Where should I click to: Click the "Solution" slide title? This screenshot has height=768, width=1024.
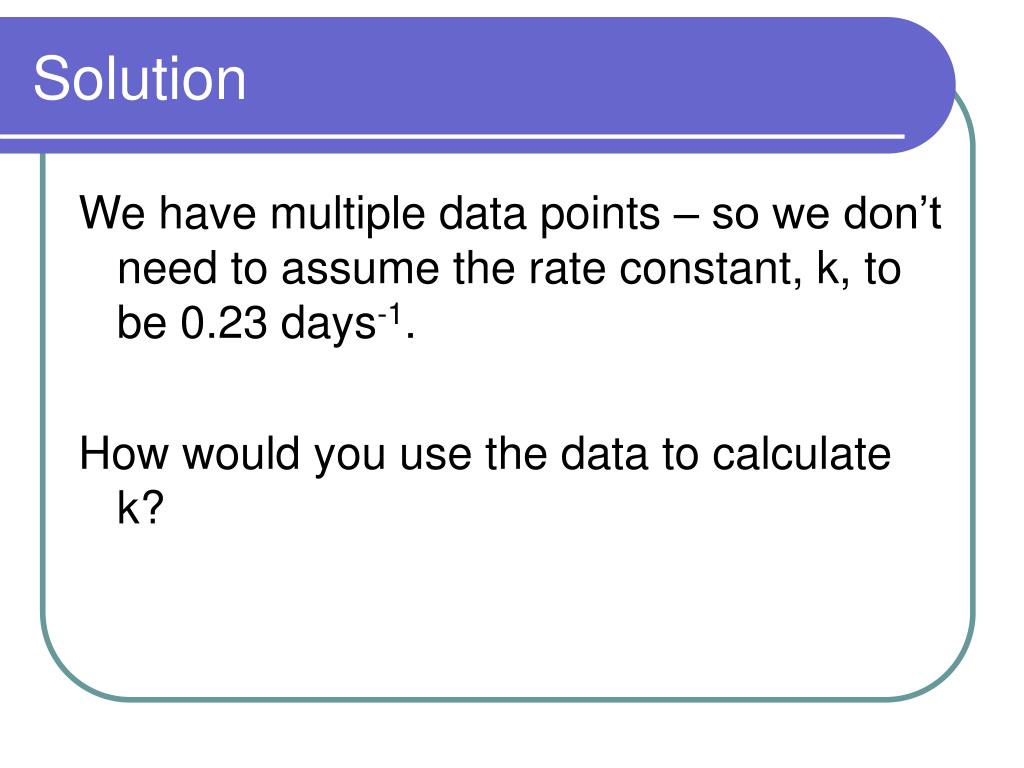click(140, 78)
